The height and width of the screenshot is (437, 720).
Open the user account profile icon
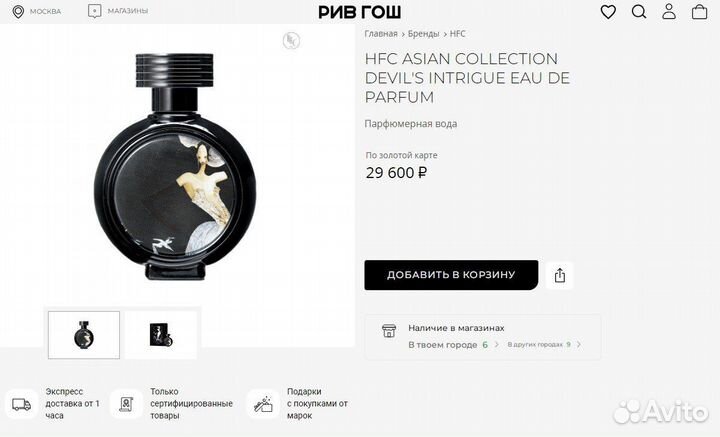pyautogui.click(x=669, y=11)
